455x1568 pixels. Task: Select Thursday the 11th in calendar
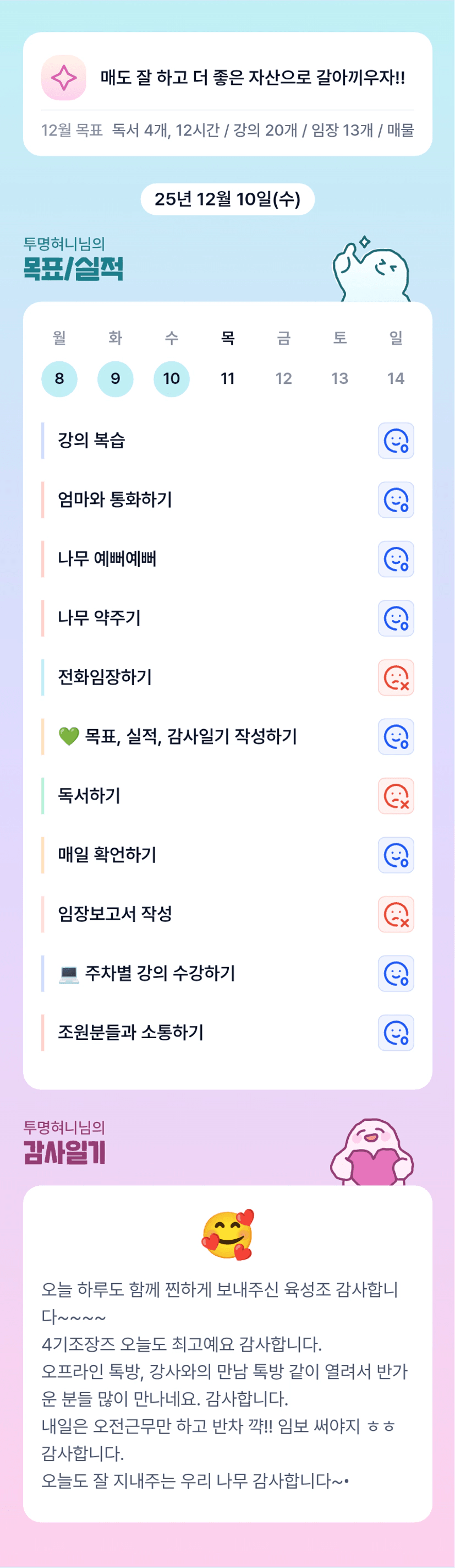(x=228, y=378)
